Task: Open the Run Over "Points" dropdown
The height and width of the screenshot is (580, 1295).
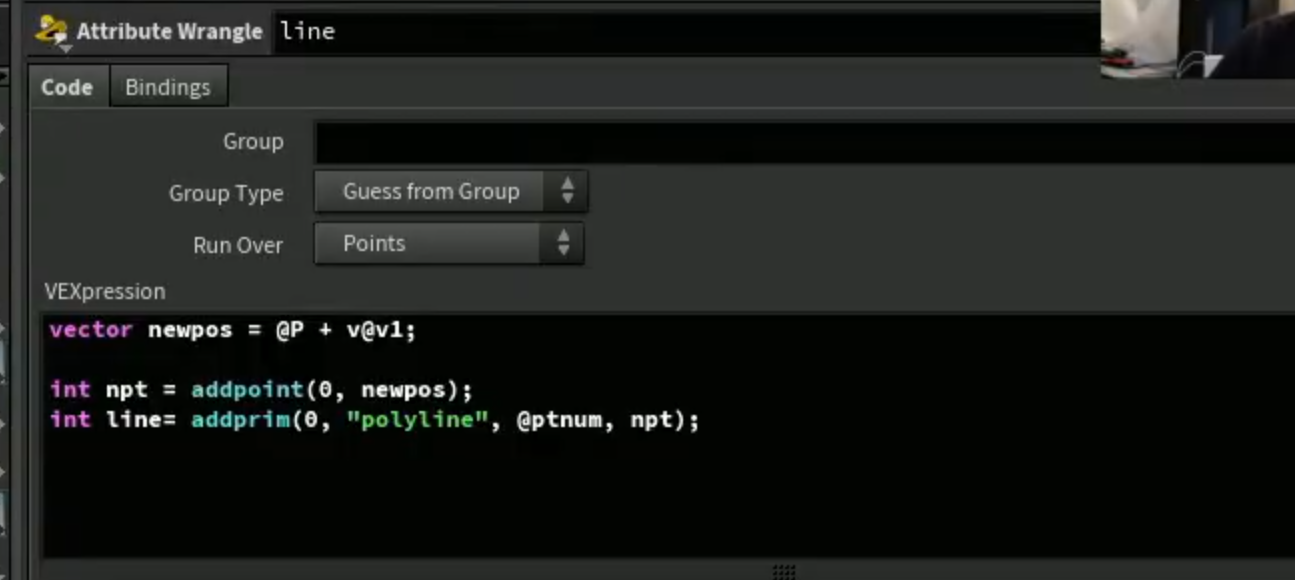Action: [x=449, y=243]
